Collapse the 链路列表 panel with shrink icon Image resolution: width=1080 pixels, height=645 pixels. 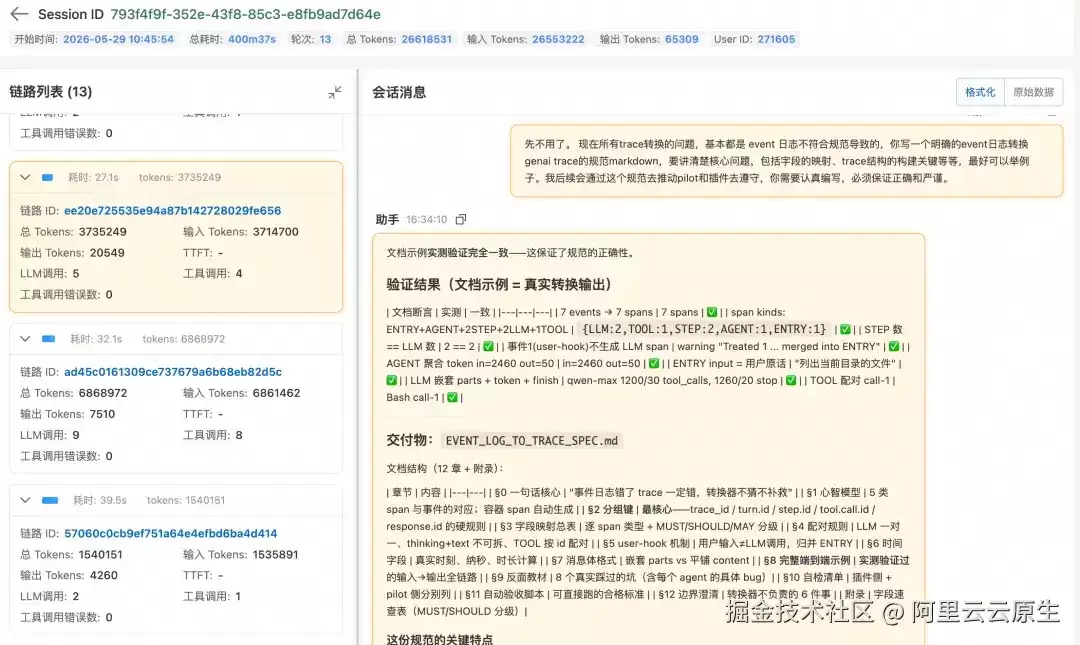pyautogui.click(x=335, y=92)
